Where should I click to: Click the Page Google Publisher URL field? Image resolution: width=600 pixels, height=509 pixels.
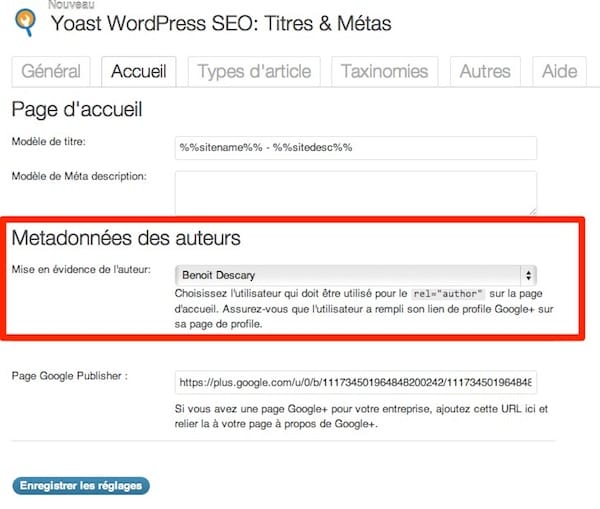click(355, 382)
